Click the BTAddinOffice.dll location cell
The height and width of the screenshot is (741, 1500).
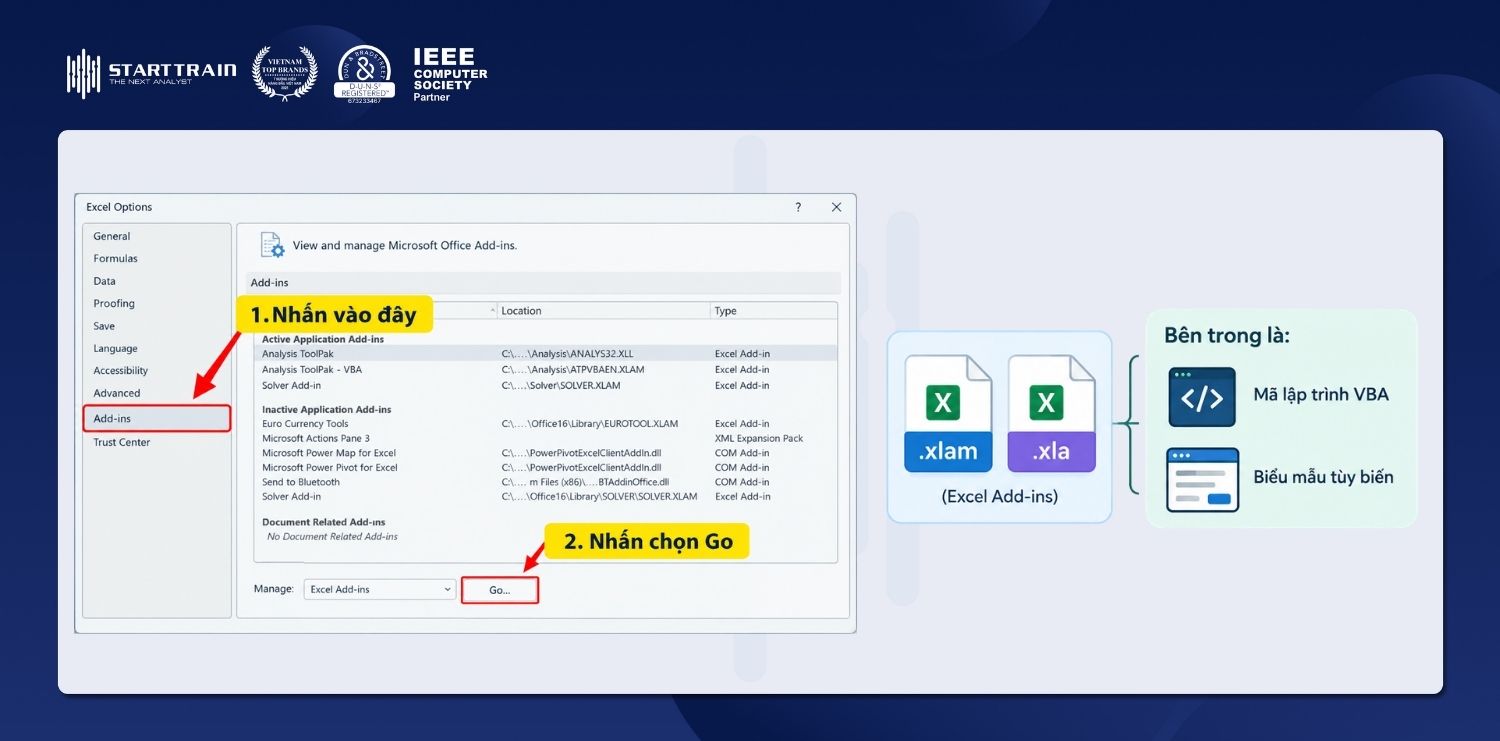click(x=585, y=482)
